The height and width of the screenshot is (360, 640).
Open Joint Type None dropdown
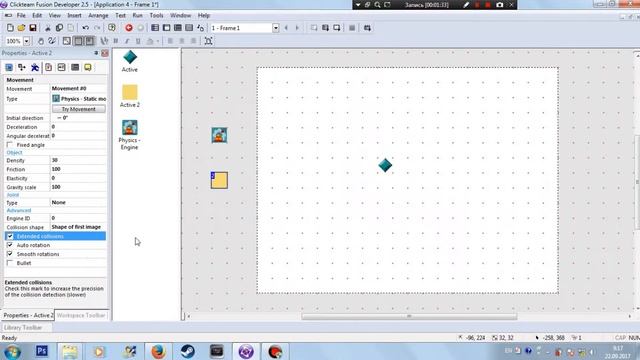coord(78,202)
